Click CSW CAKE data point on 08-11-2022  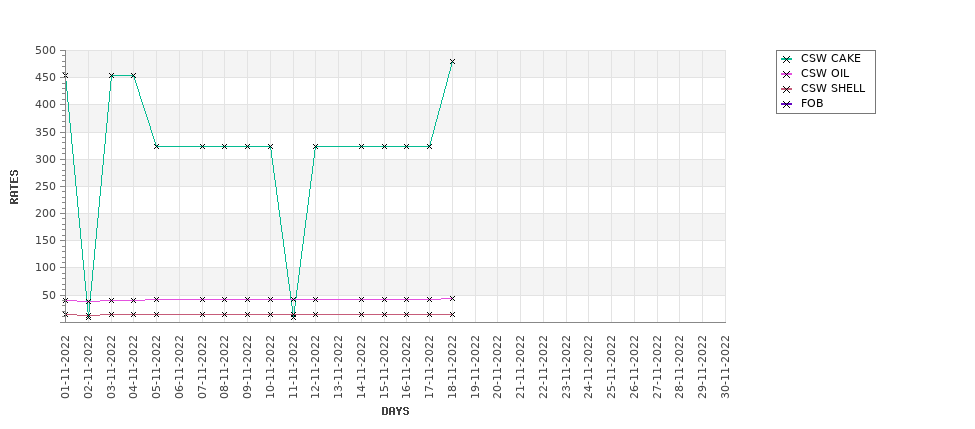pos(224,146)
